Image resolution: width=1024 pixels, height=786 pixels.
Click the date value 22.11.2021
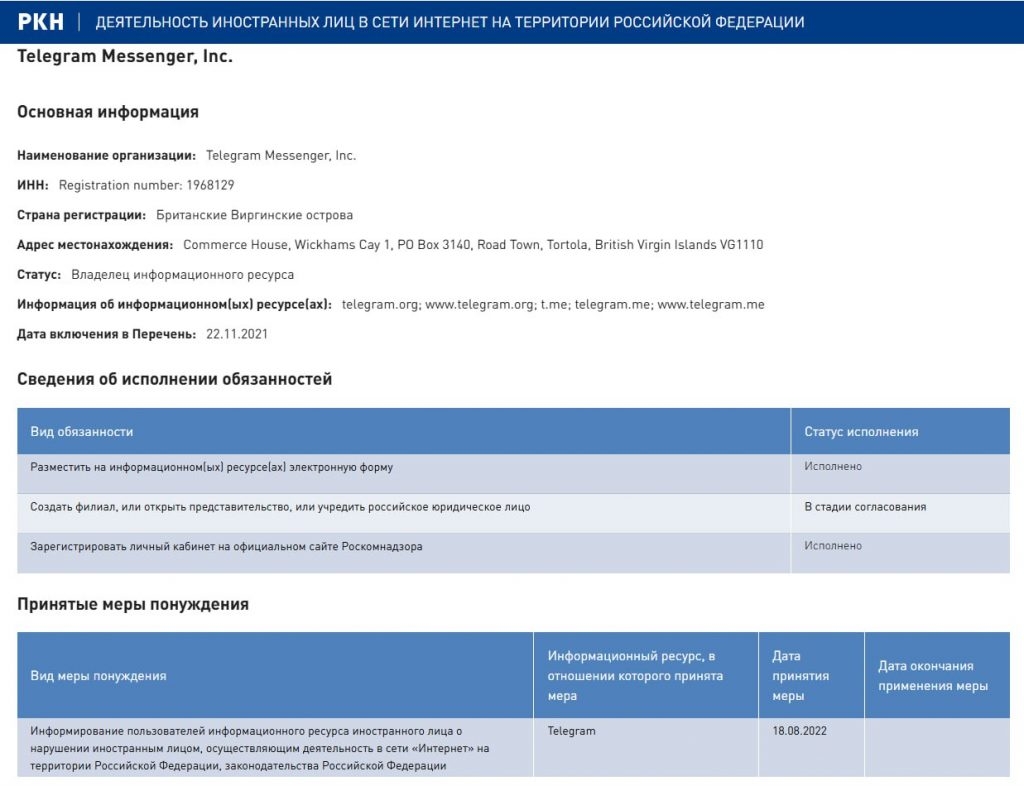point(236,334)
